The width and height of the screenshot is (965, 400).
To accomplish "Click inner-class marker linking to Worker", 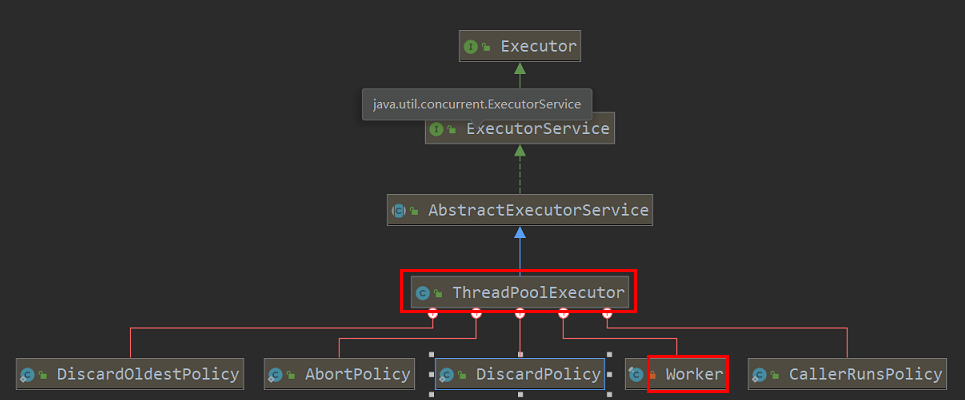I will 563,313.
